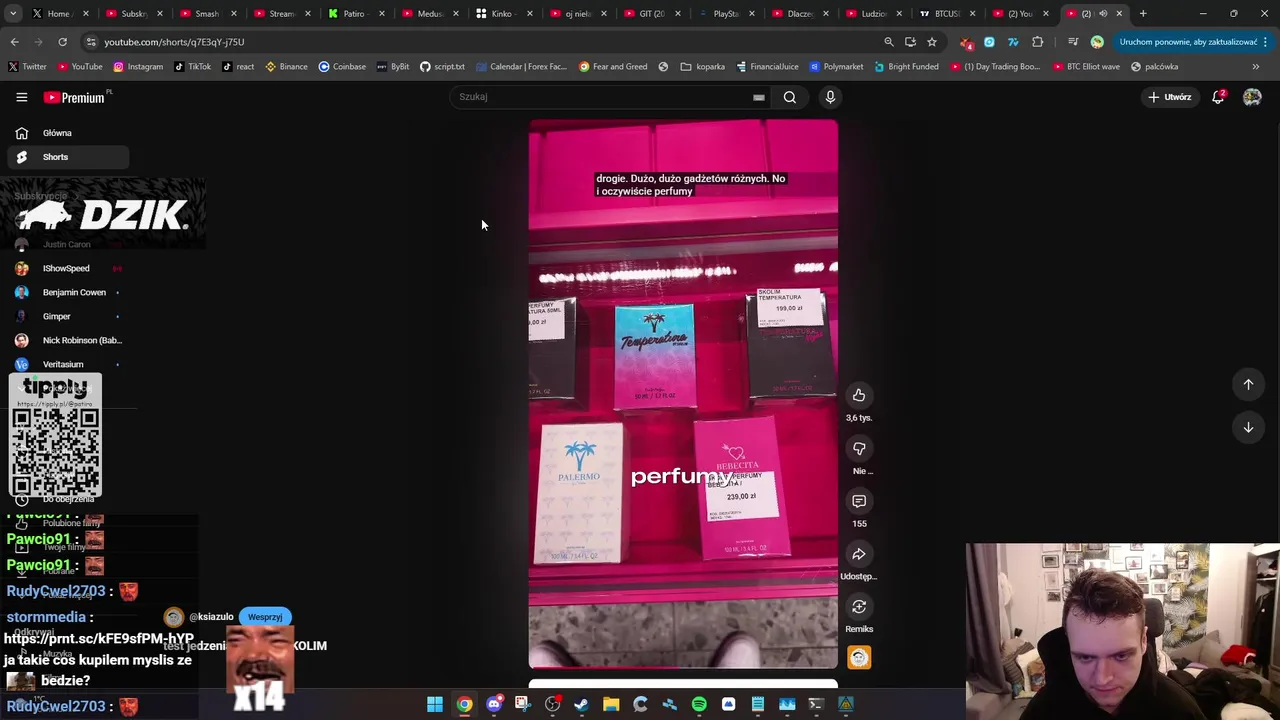Screen dimensions: 1280x720
Task: Open Główna in sidebar
Action: 68,133
